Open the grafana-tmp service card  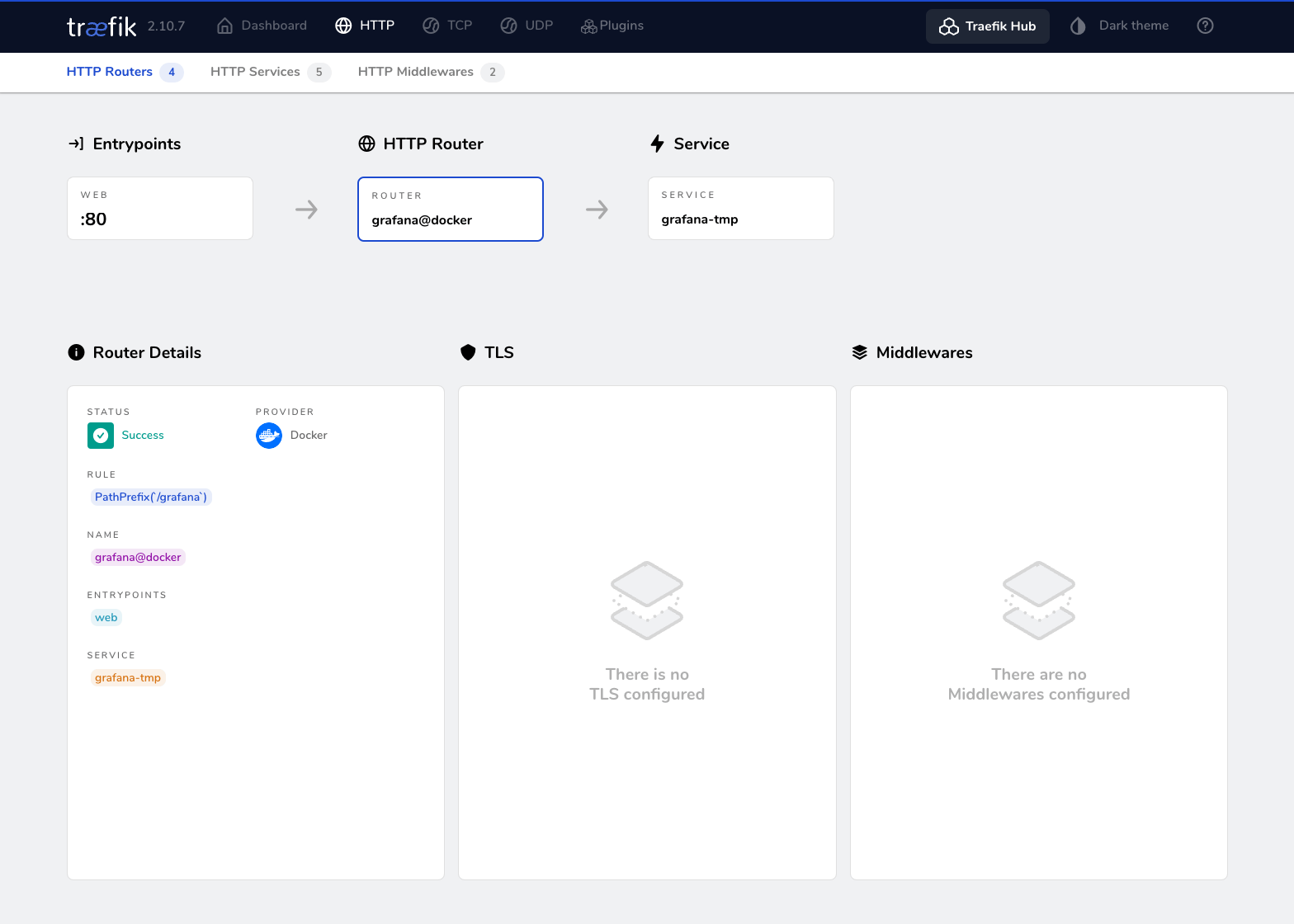(x=741, y=209)
